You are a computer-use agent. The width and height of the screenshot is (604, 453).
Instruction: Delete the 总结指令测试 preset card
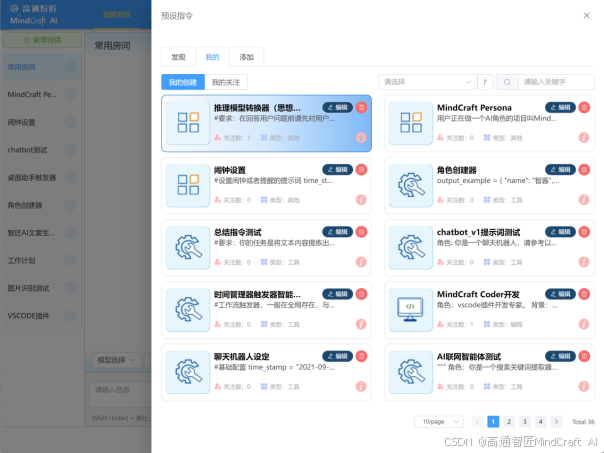(361, 232)
